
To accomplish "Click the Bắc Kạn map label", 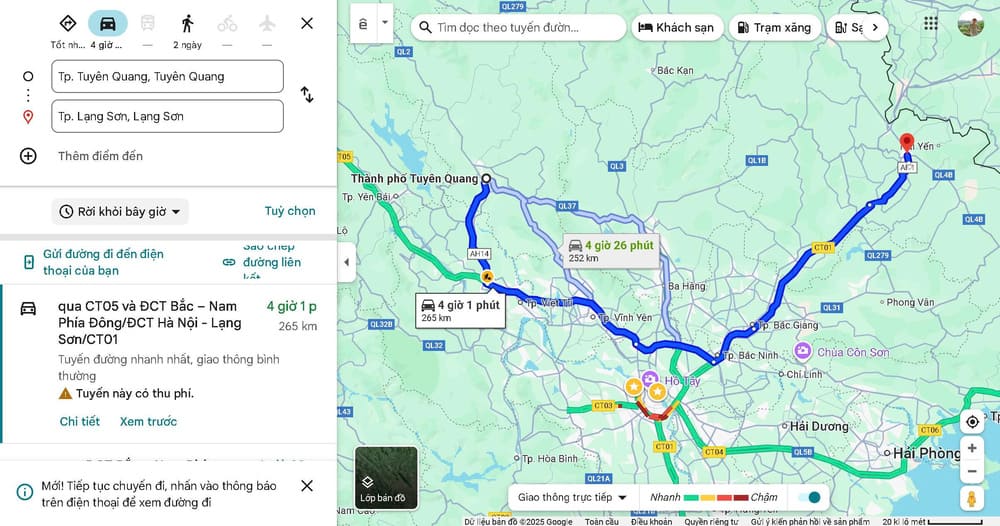I will point(675,70).
